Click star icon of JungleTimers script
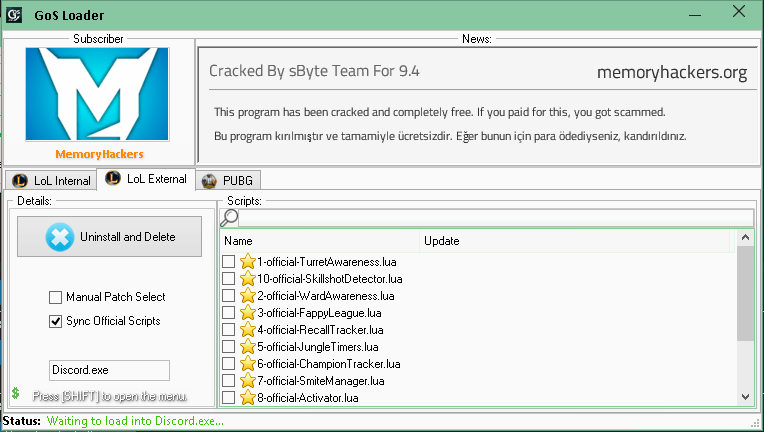 click(x=248, y=347)
